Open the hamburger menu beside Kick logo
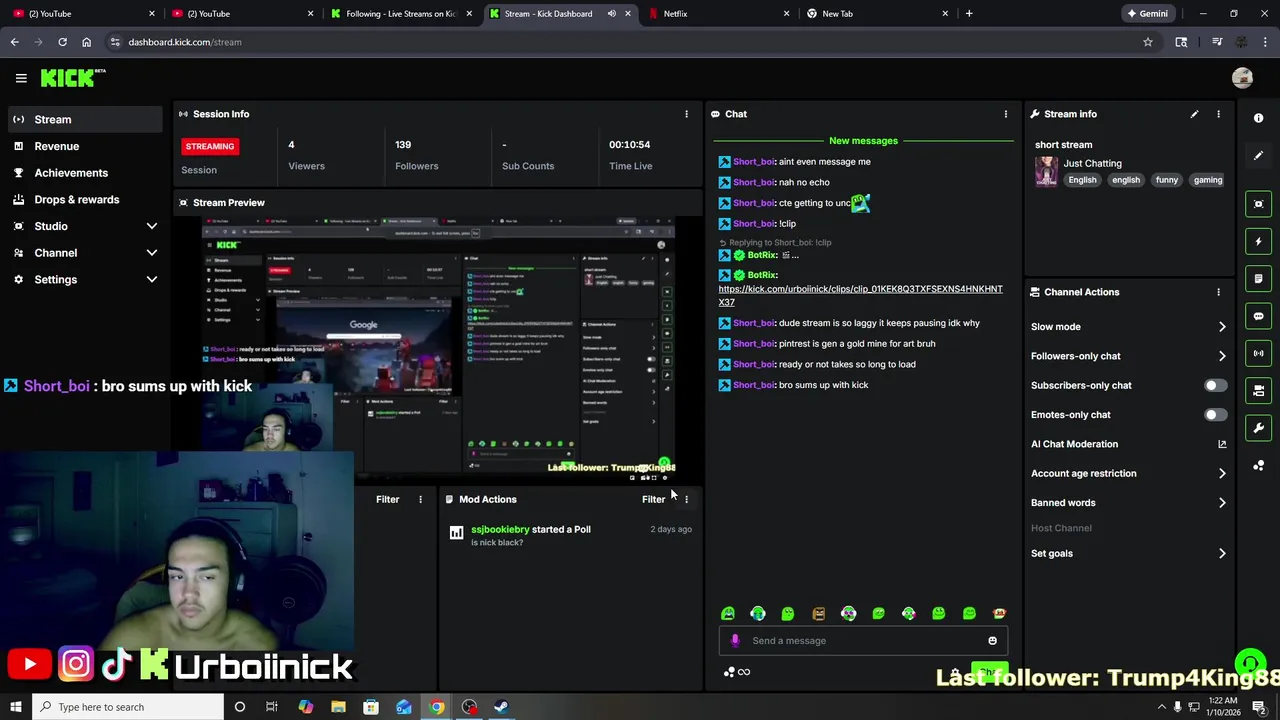 (21, 78)
